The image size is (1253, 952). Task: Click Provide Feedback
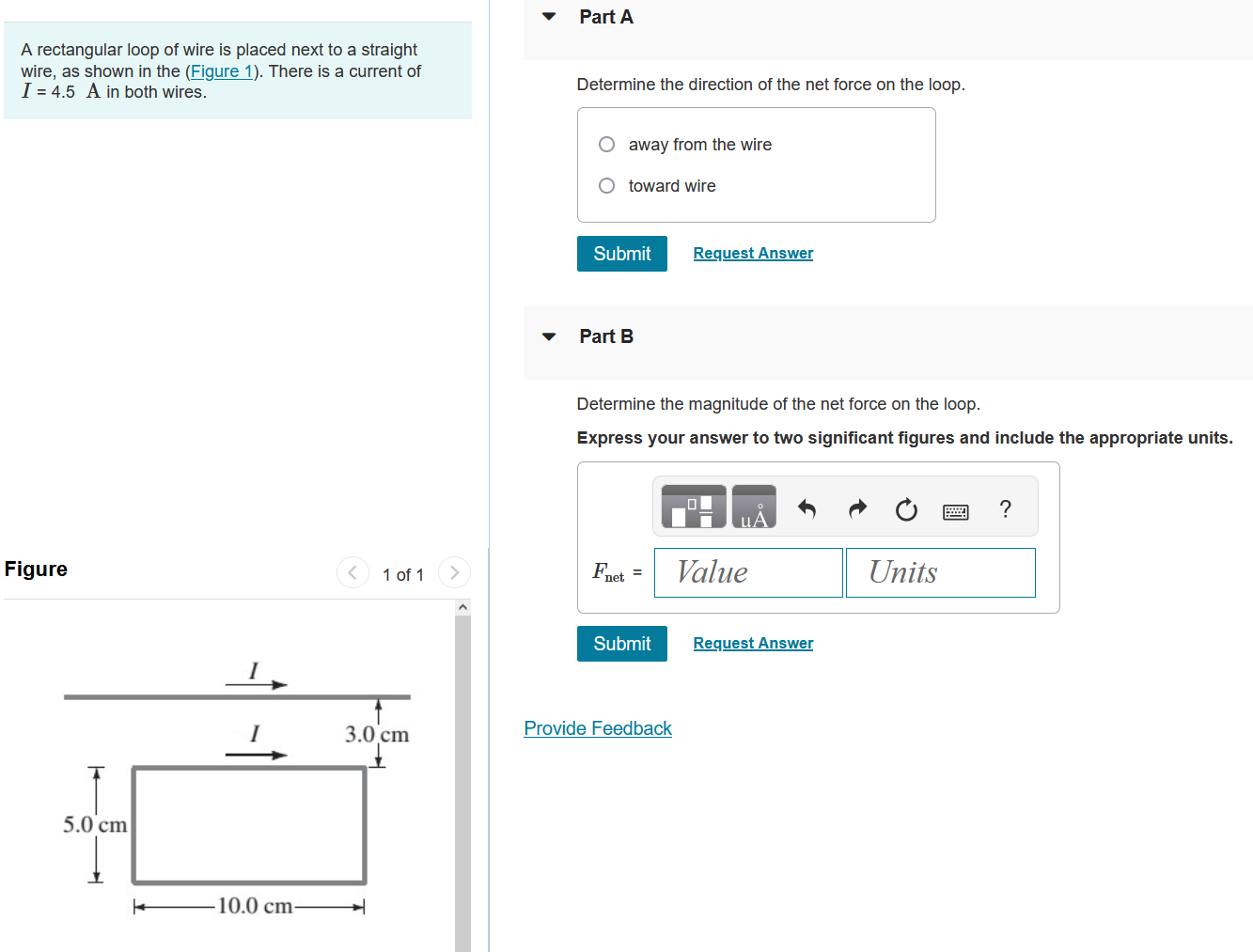[598, 728]
